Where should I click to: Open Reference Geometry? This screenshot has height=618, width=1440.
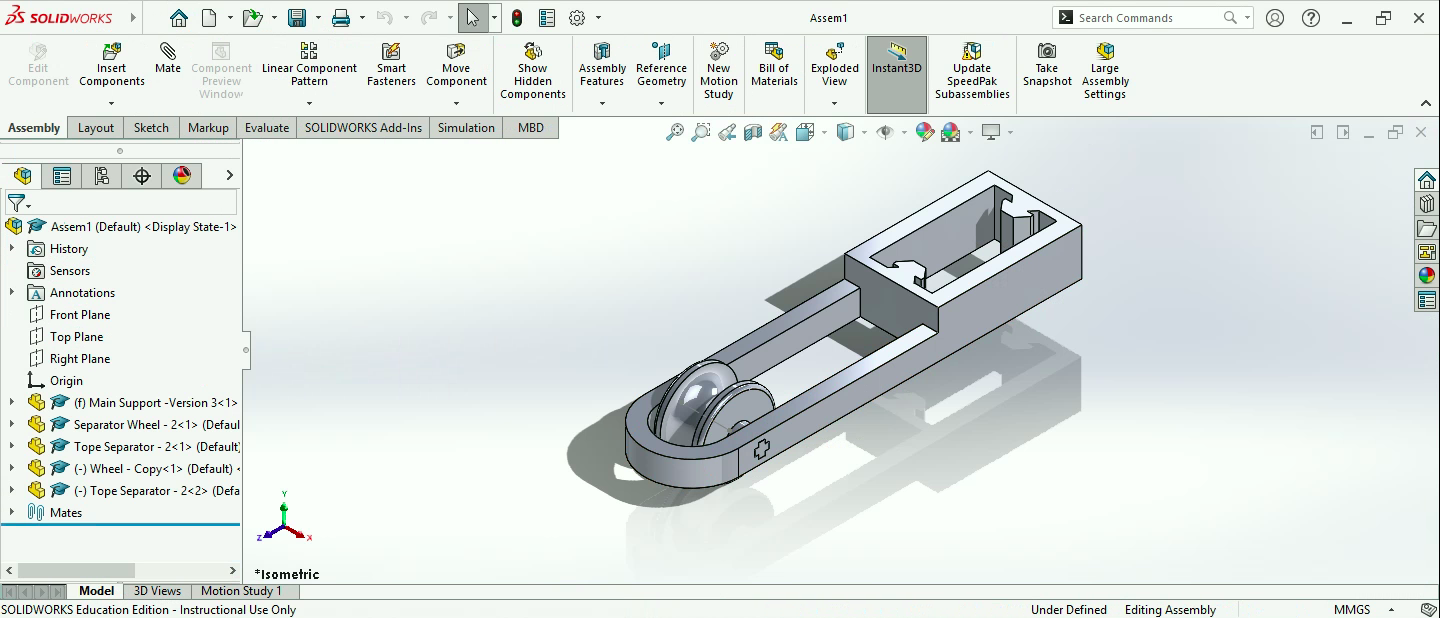[x=661, y=65]
